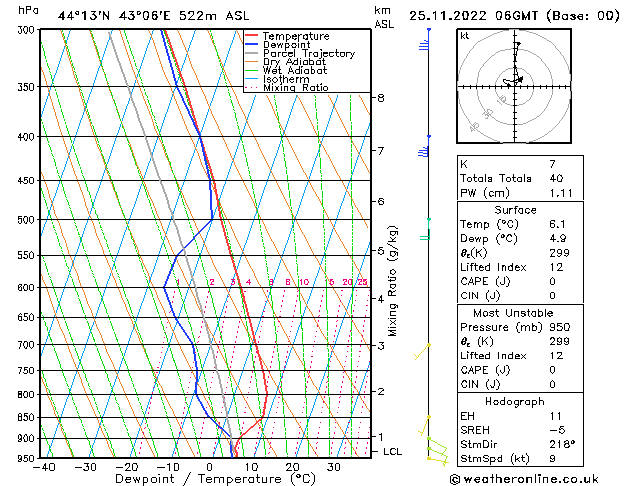Viewport: 629px width, 486px height.
Task: Click the 8 km altitude label
Action: 380,98
